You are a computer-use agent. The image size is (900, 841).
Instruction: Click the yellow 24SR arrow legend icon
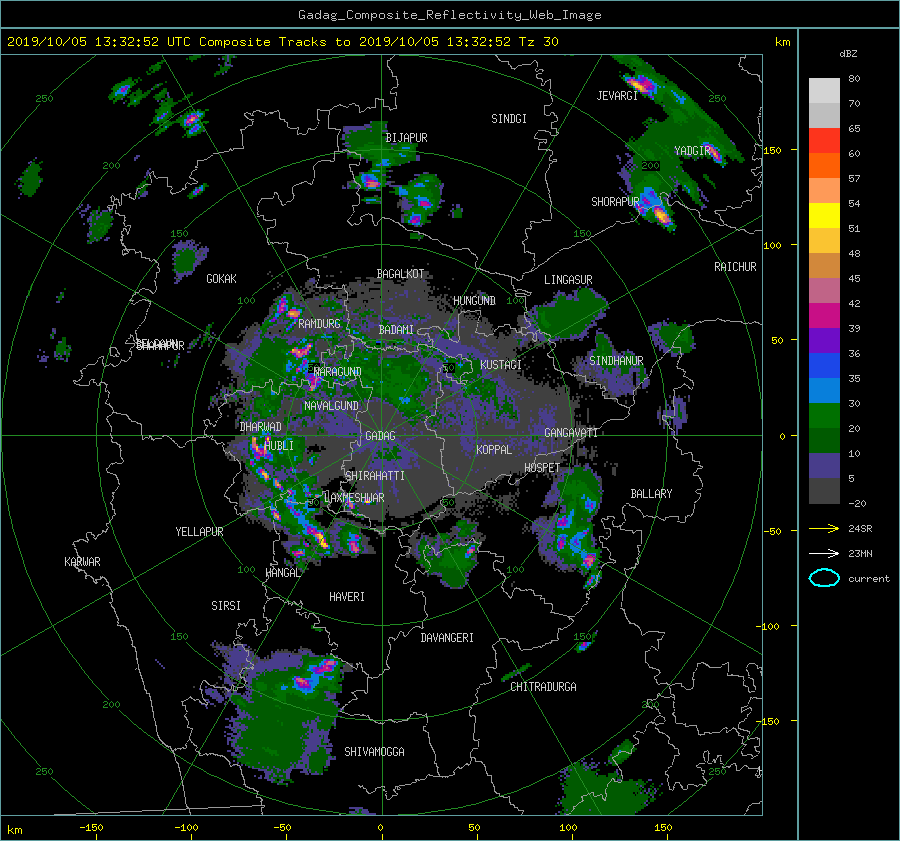click(x=824, y=528)
